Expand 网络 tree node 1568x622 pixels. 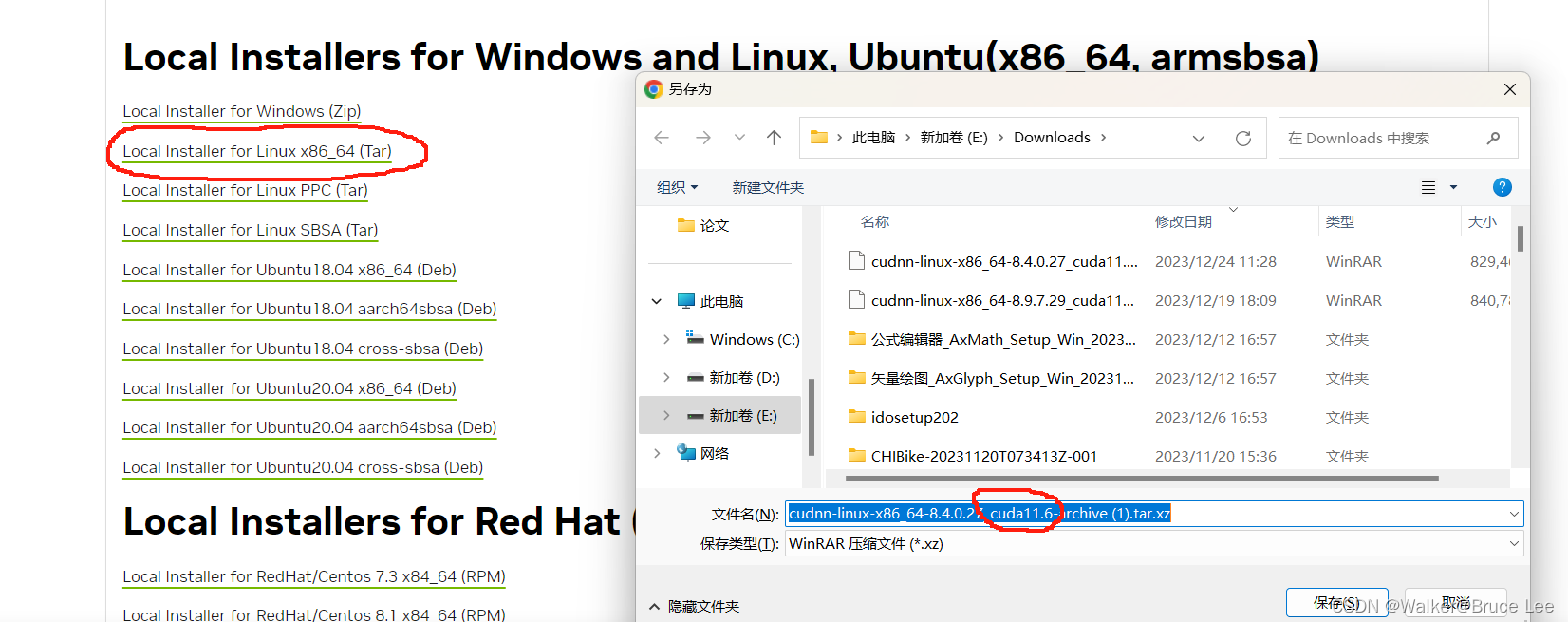657,453
